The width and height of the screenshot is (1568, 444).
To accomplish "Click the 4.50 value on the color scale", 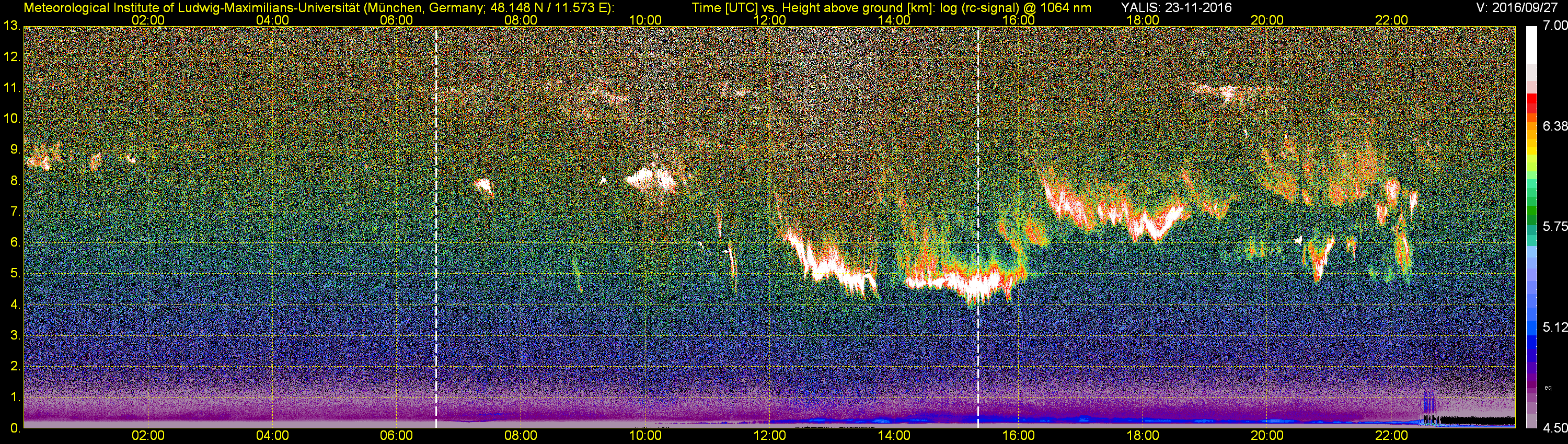I will coord(1555,428).
